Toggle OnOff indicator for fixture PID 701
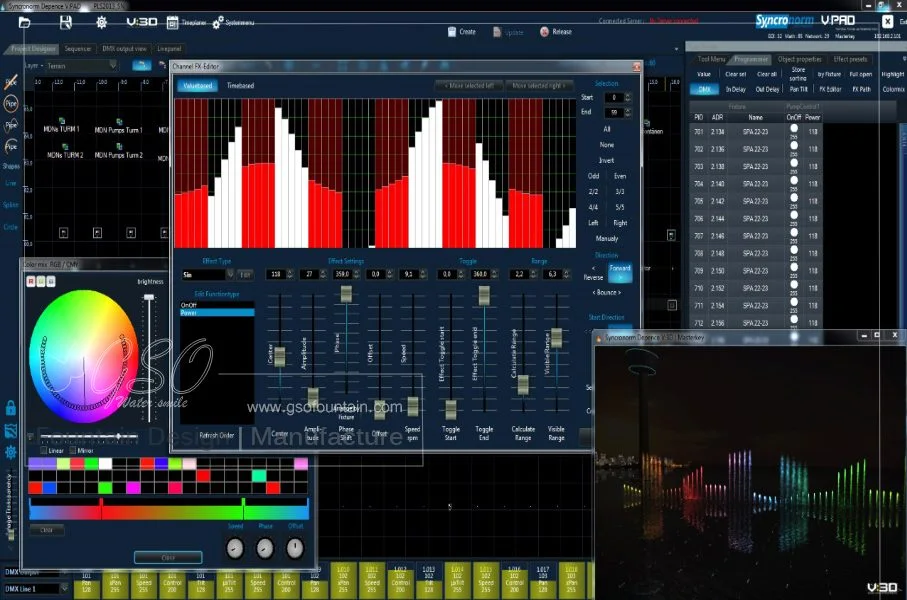907x600 pixels. coord(794,129)
